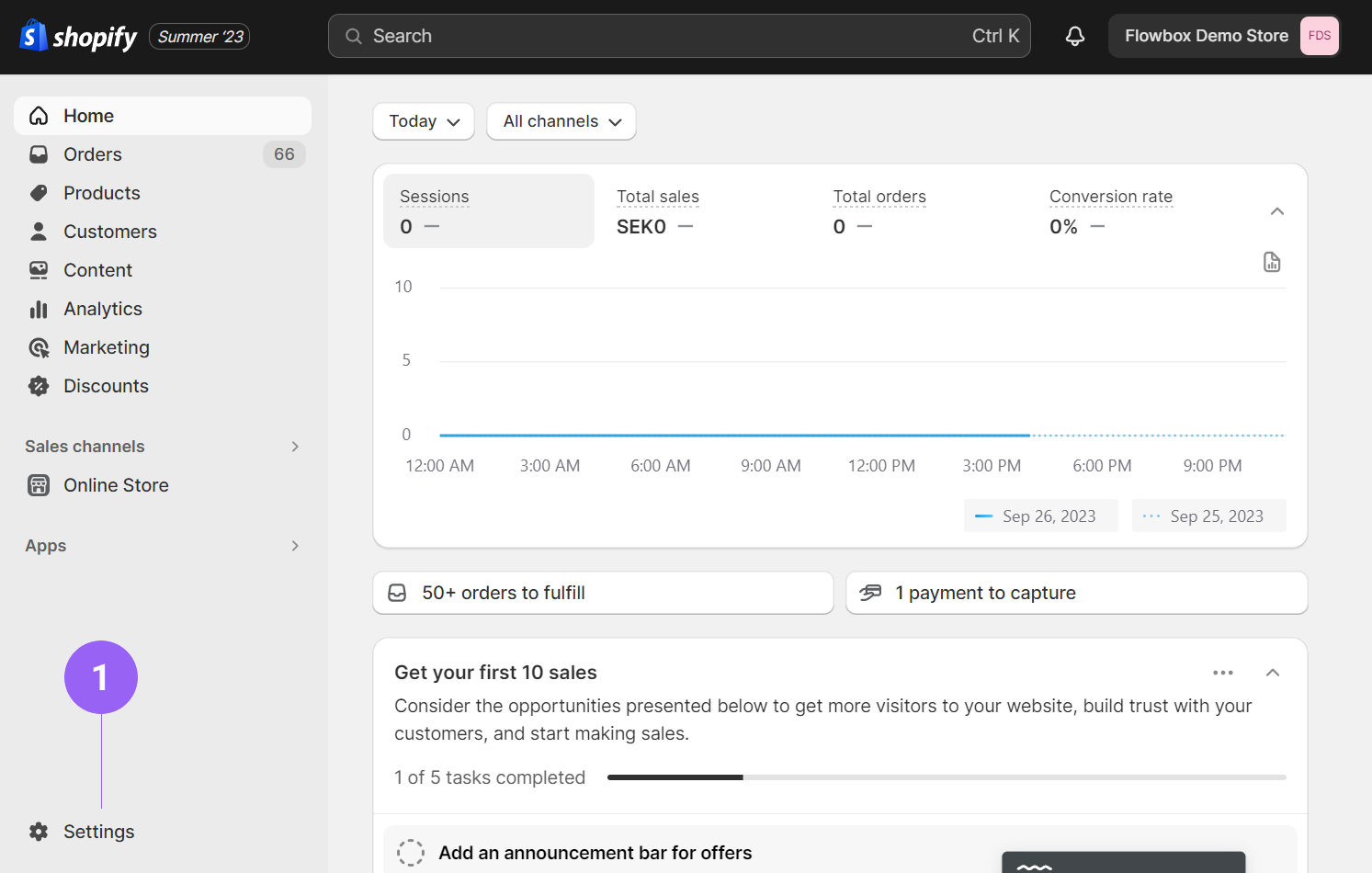Click the Marketing target icon in the sidebar
Screen dimensions: 1372x873
[39, 347]
